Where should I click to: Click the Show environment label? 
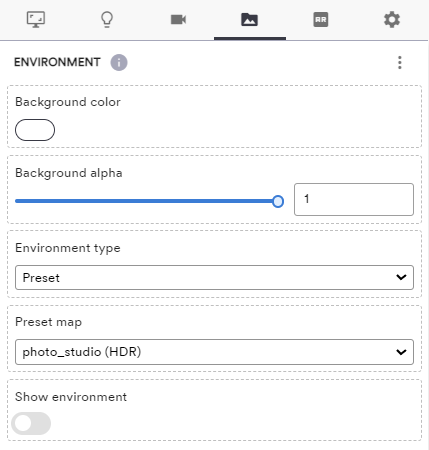tap(71, 397)
